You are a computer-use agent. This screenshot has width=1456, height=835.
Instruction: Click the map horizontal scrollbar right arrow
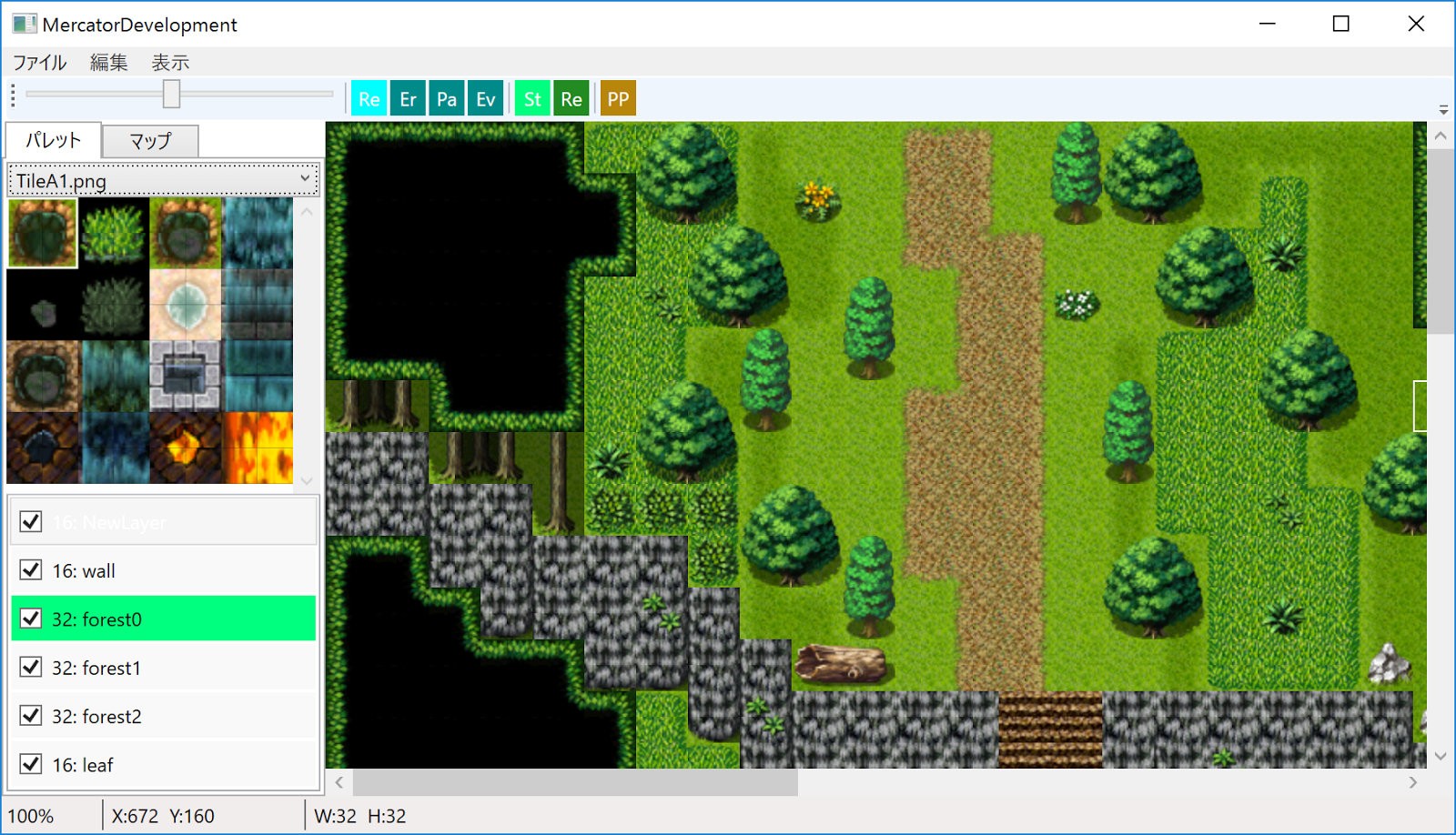click(1413, 782)
